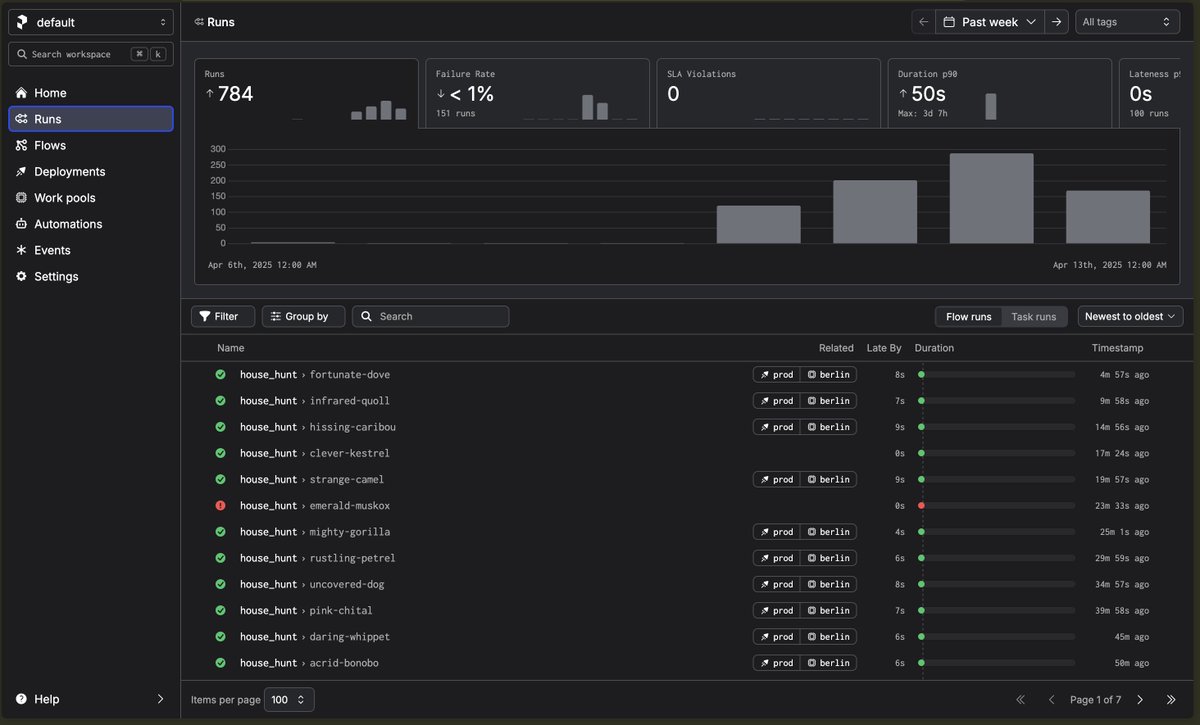Screen dimensions: 1200x725
Task: Open the Newest to oldest sort dropdown
Action: [1130, 316]
